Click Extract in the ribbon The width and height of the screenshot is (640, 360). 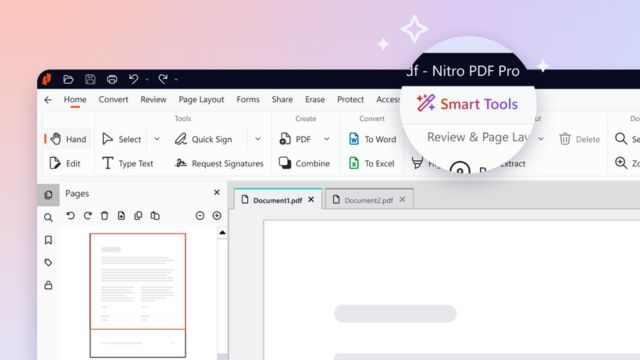coord(513,164)
